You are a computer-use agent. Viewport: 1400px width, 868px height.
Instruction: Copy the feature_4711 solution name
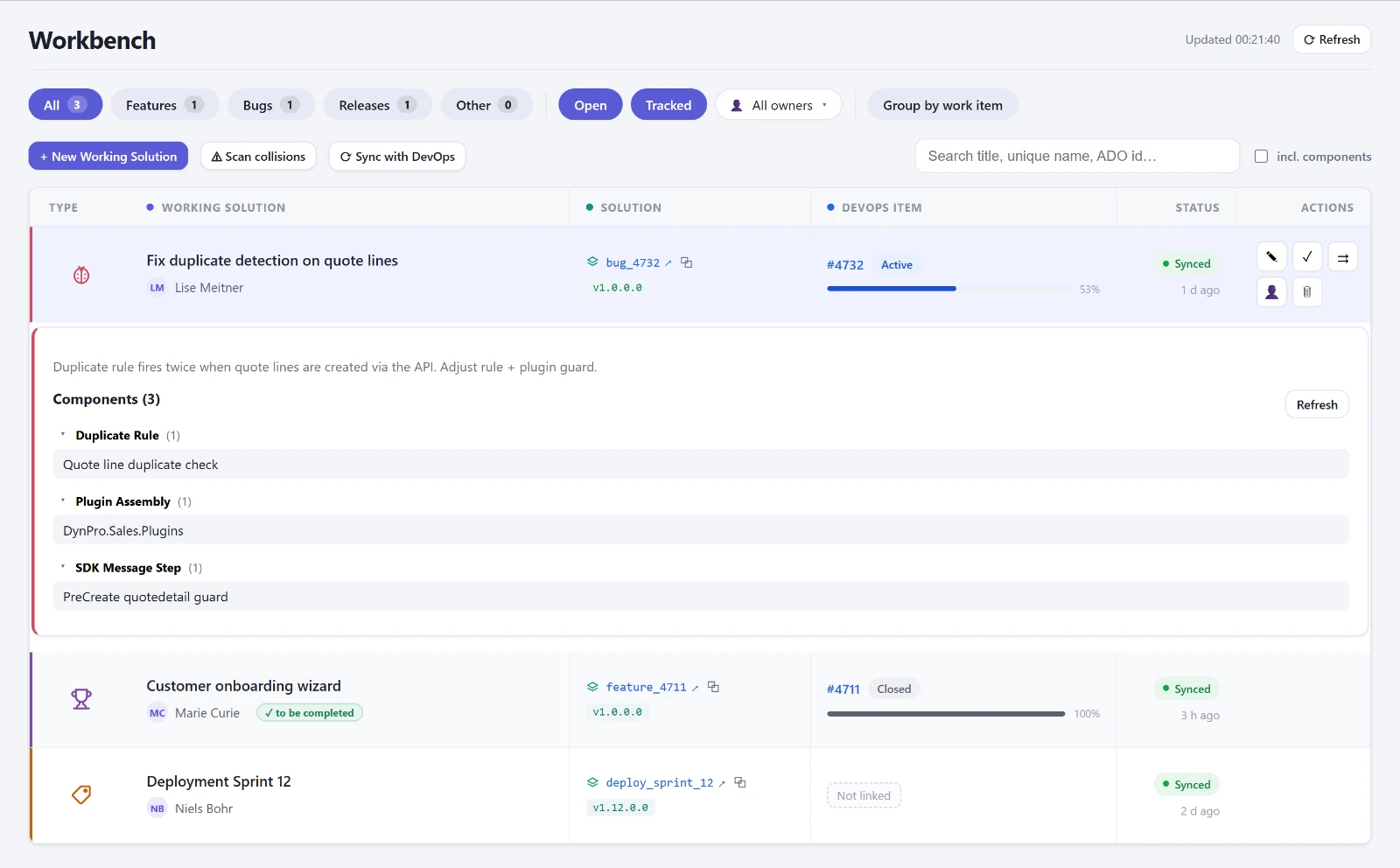[x=714, y=687]
